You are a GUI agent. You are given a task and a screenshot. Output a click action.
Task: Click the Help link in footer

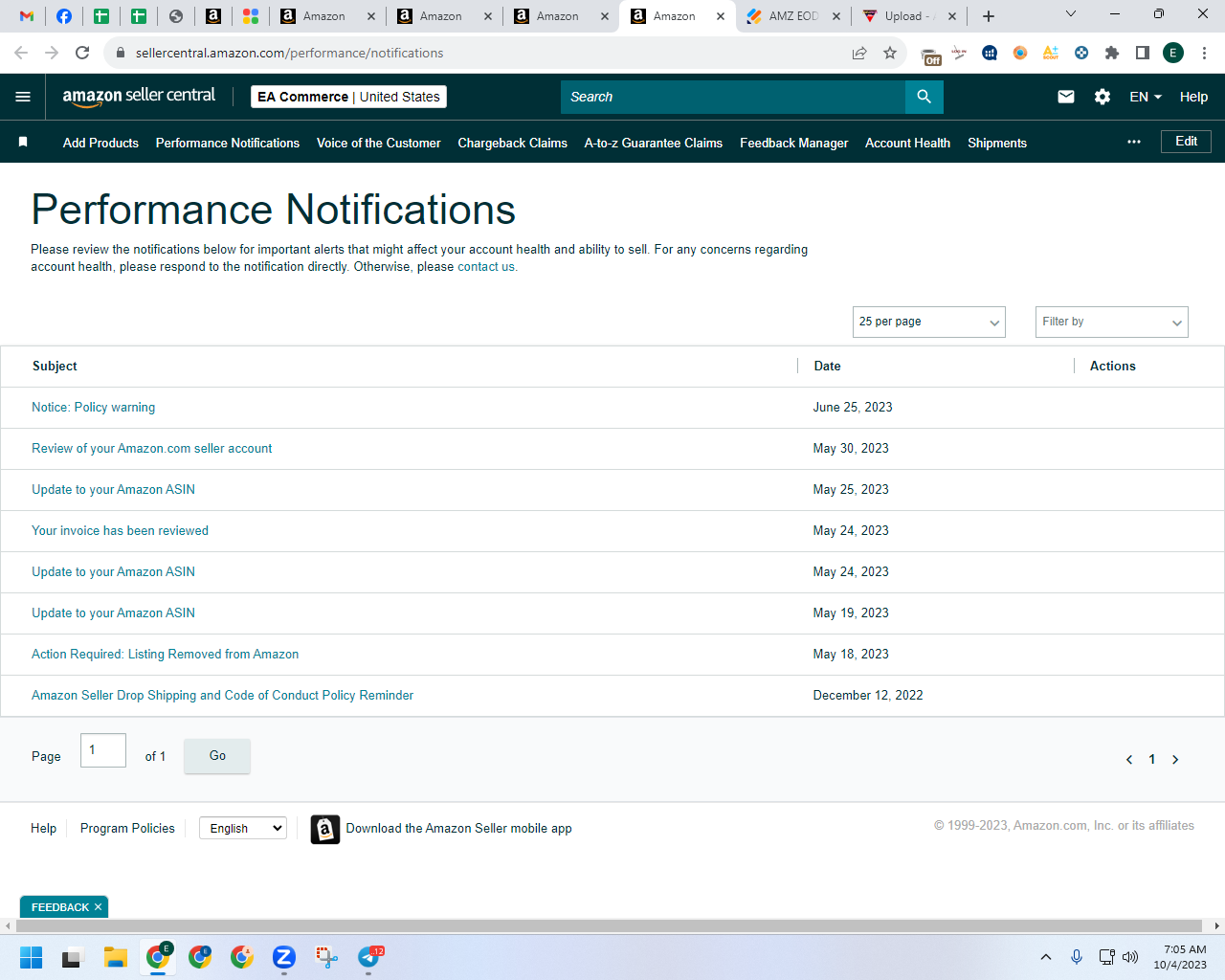click(x=43, y=829)
